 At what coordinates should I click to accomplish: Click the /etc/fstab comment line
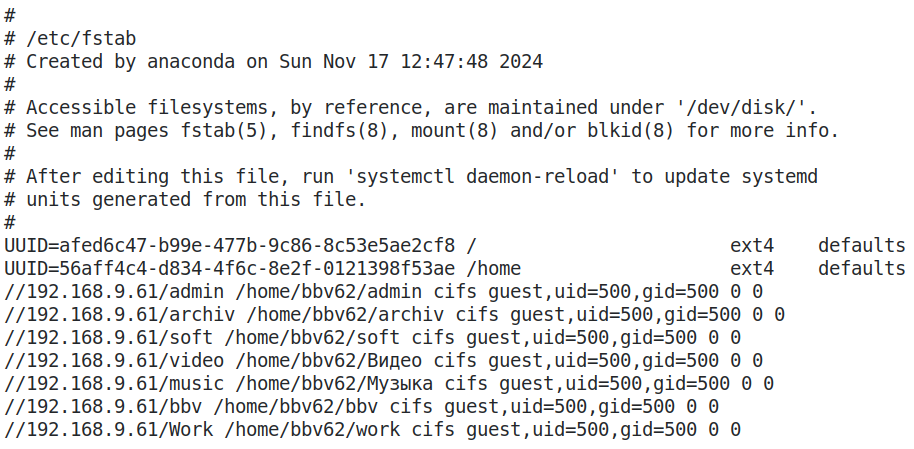81,39
